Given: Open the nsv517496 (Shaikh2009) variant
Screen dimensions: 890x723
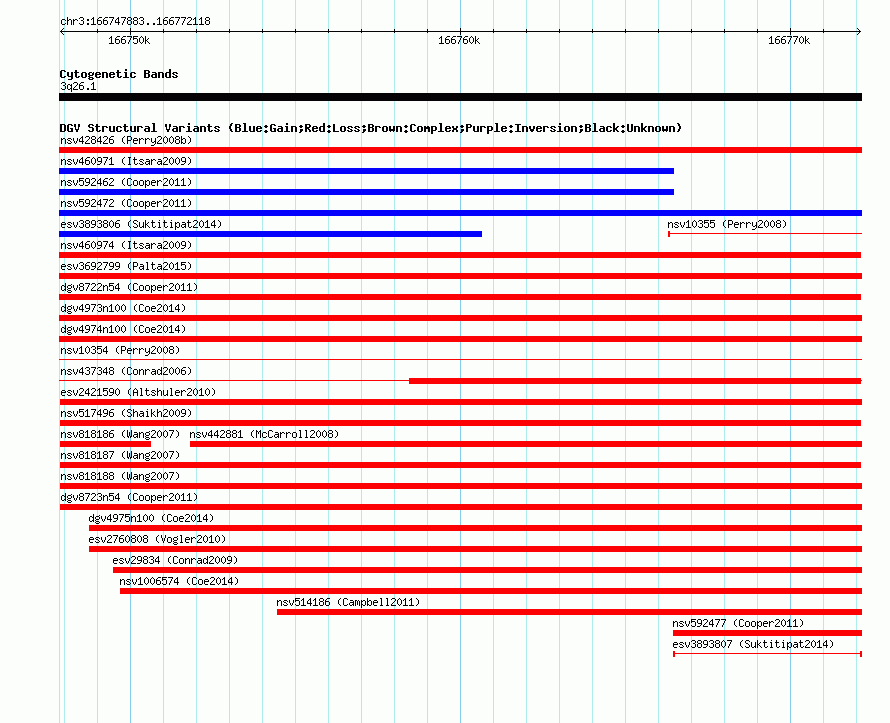Looking at the screenshot, I should point(126,413).
